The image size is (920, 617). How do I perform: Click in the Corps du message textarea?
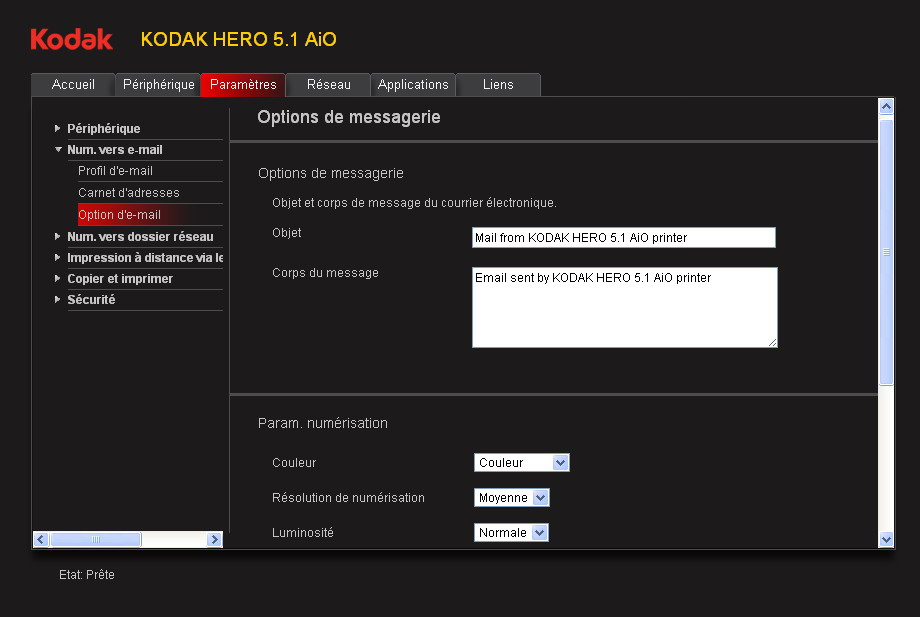pos(623,307)
